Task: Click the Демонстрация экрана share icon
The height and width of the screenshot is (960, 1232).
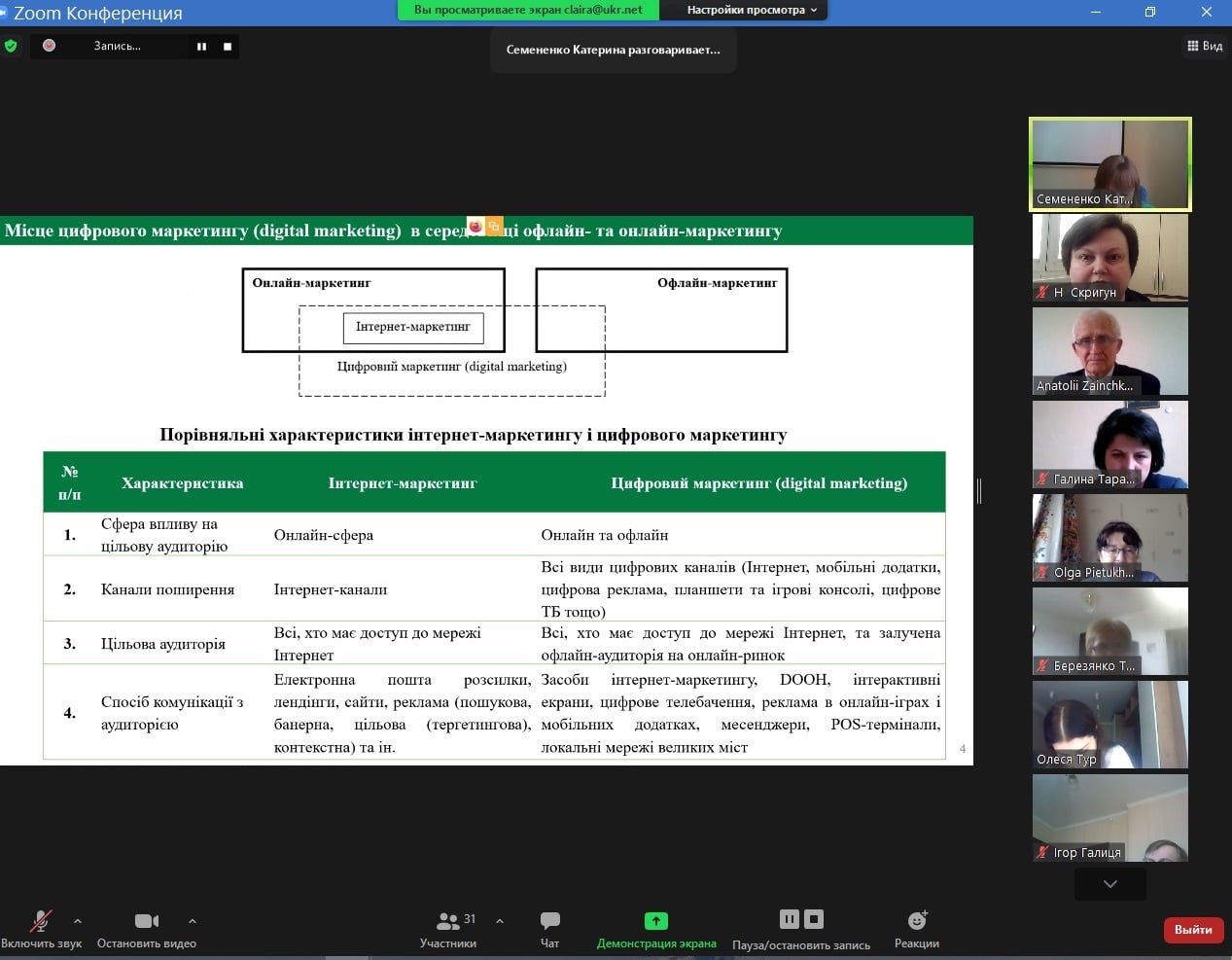Action: [x=656, y=921]
